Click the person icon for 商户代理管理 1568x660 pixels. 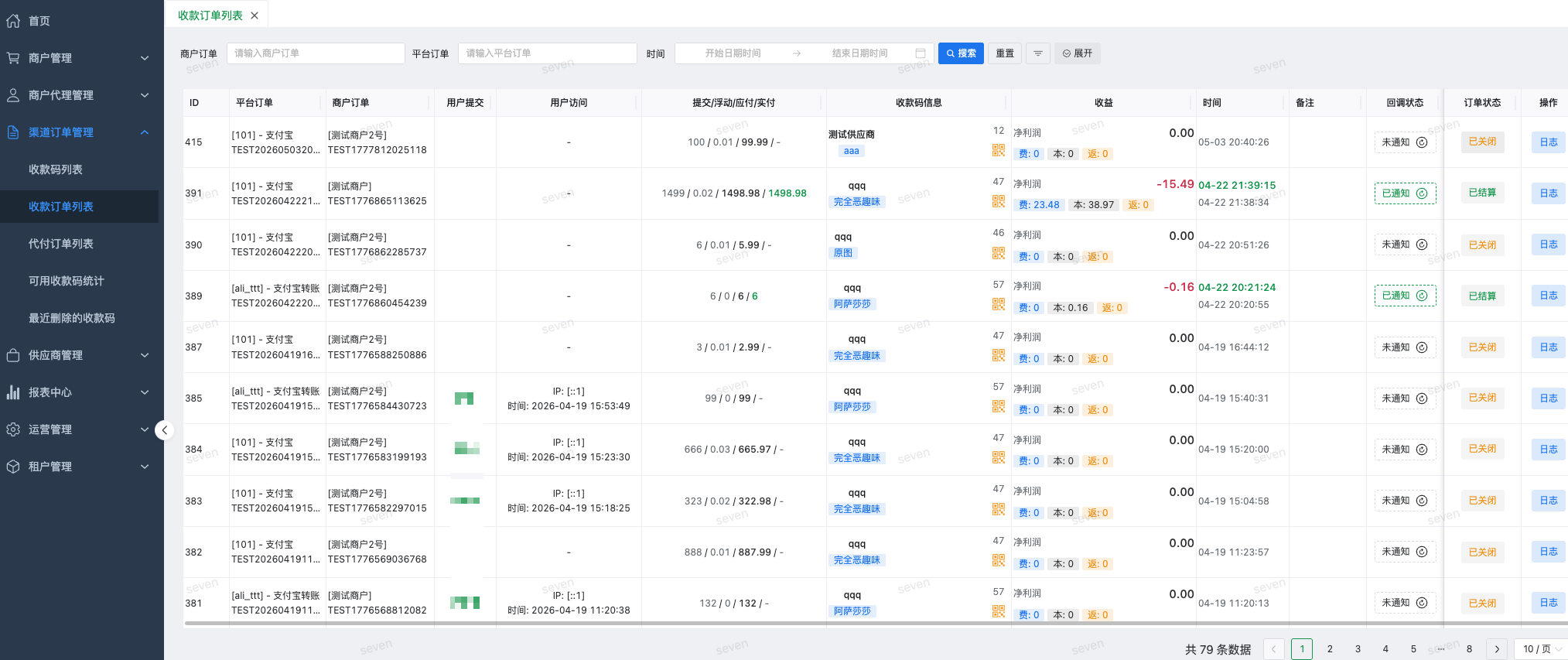[x=13, y=95]
